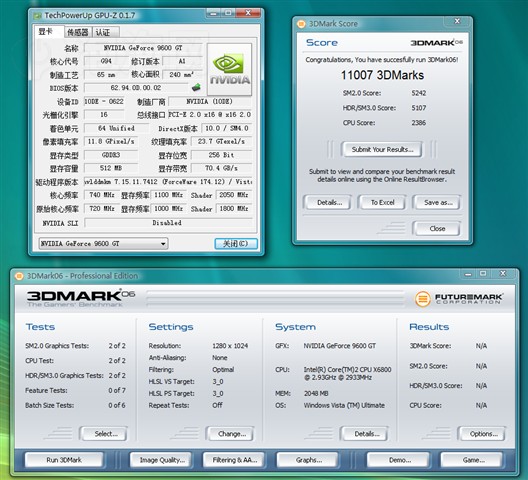Close the 3DMark Score window with title X
This screenshot has height=480, width=528.
pyautogui.click(x=457, y=21)
